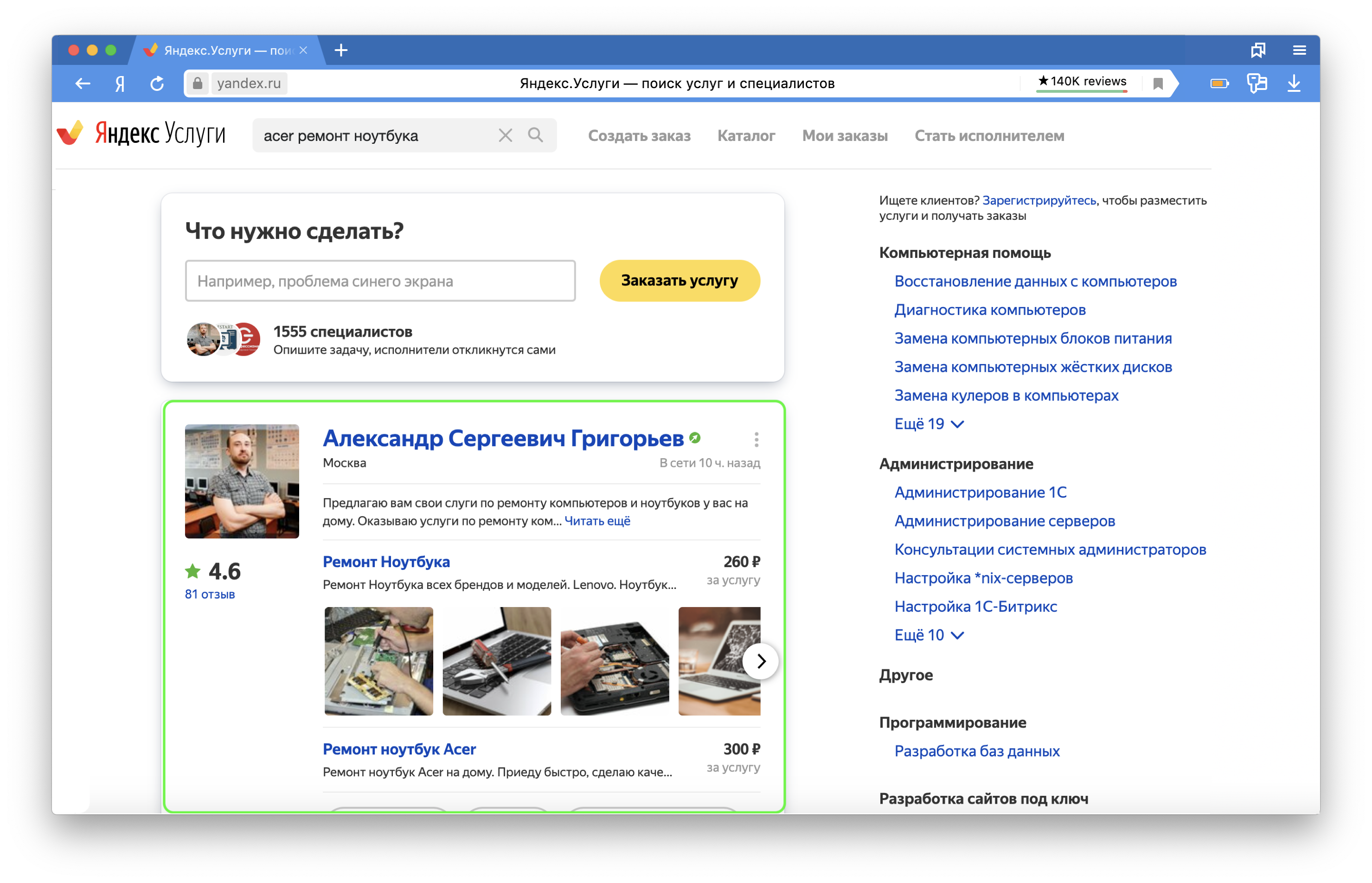Click the magnifier search icon
Image resolution: width=1372 pixels, height=883 pixels.
(536, 135)
